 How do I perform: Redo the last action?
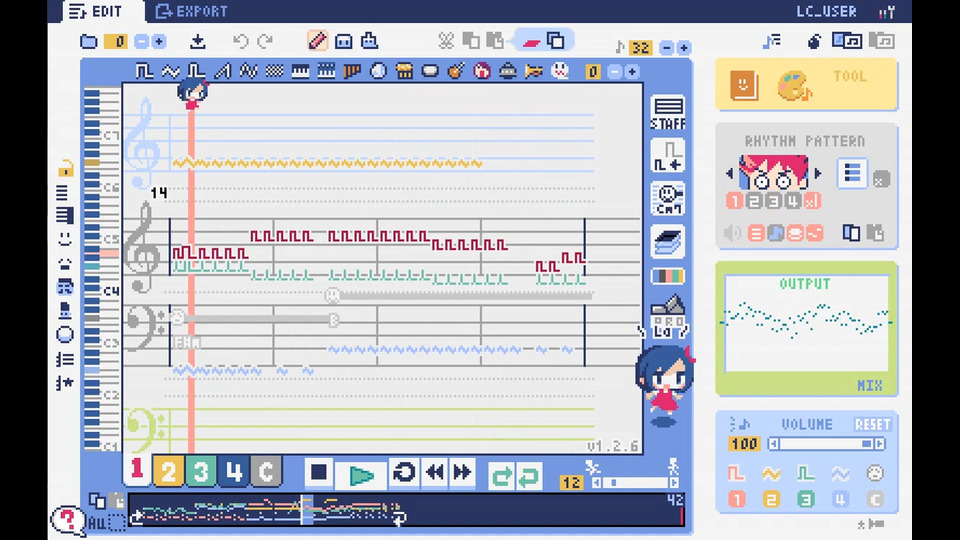coord(265,41)
